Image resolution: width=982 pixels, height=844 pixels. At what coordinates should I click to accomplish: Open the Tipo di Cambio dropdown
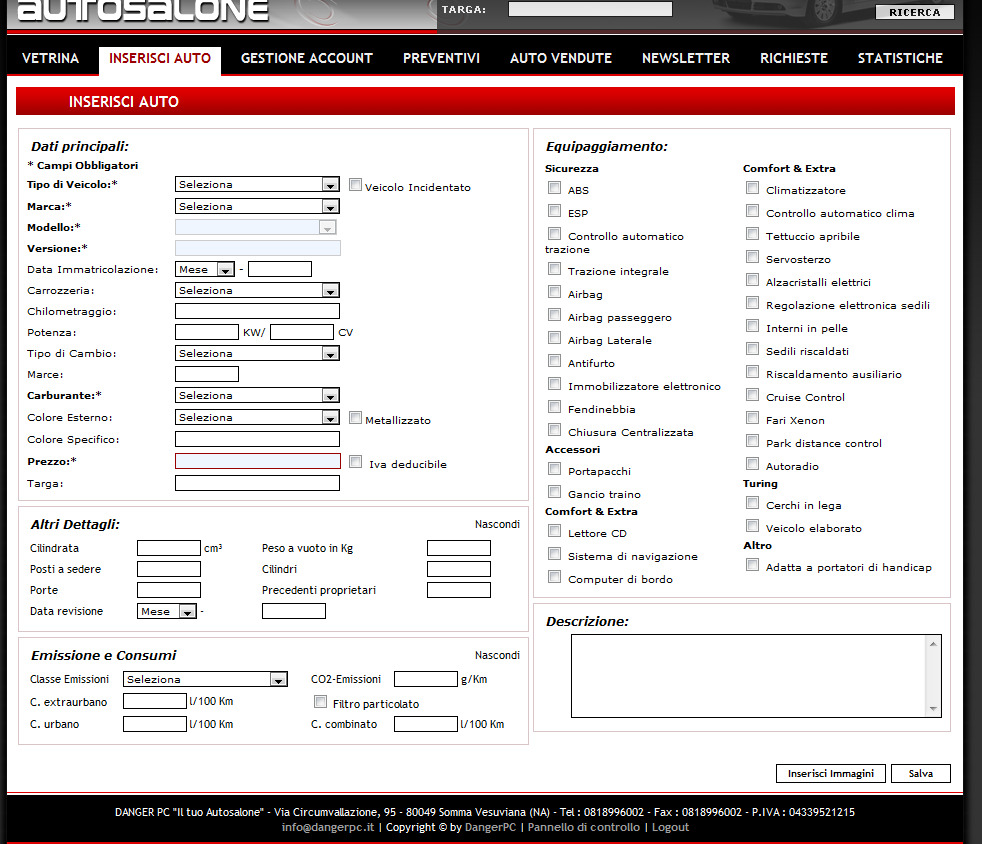(x=257, y=353)
